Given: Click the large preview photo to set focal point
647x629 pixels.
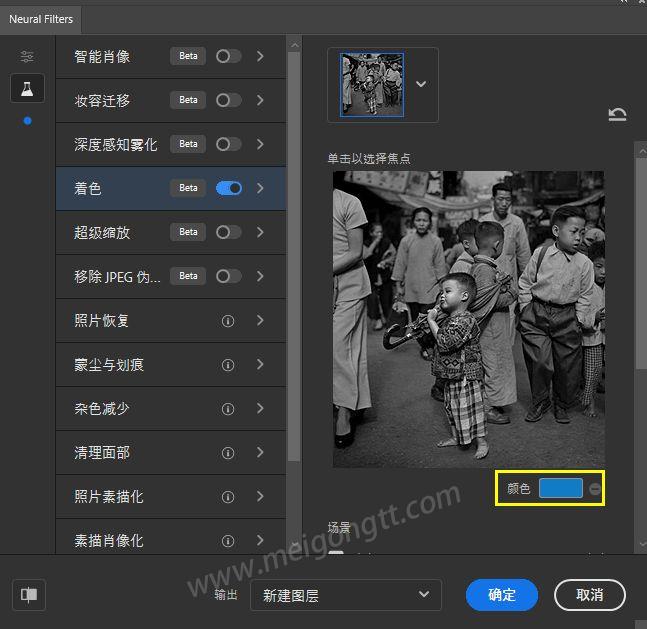Looking at the screenshot, I should coord(469,319).
